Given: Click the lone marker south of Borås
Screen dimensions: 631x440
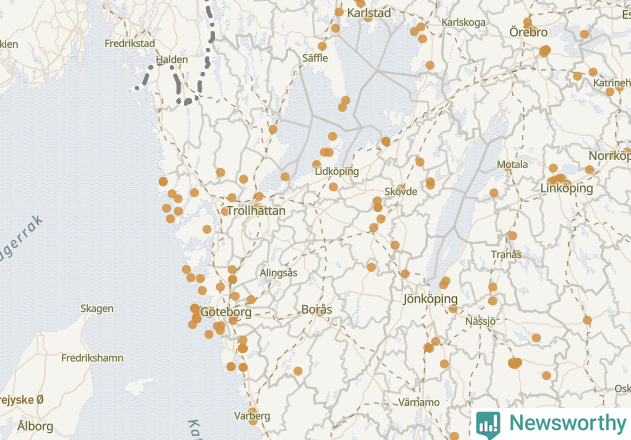Looking at the screenshot, I should click(298, 371).
